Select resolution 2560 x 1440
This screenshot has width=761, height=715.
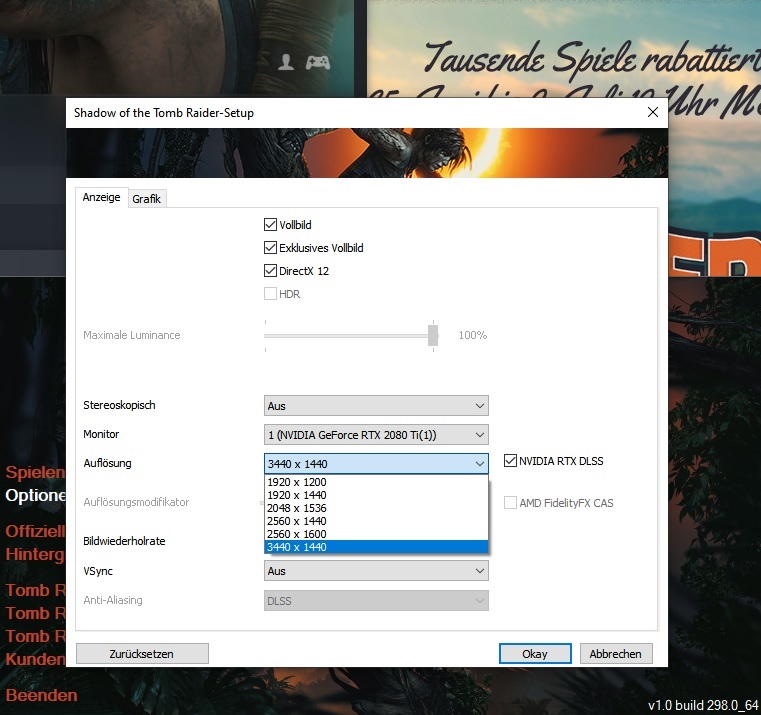(376, 521)
